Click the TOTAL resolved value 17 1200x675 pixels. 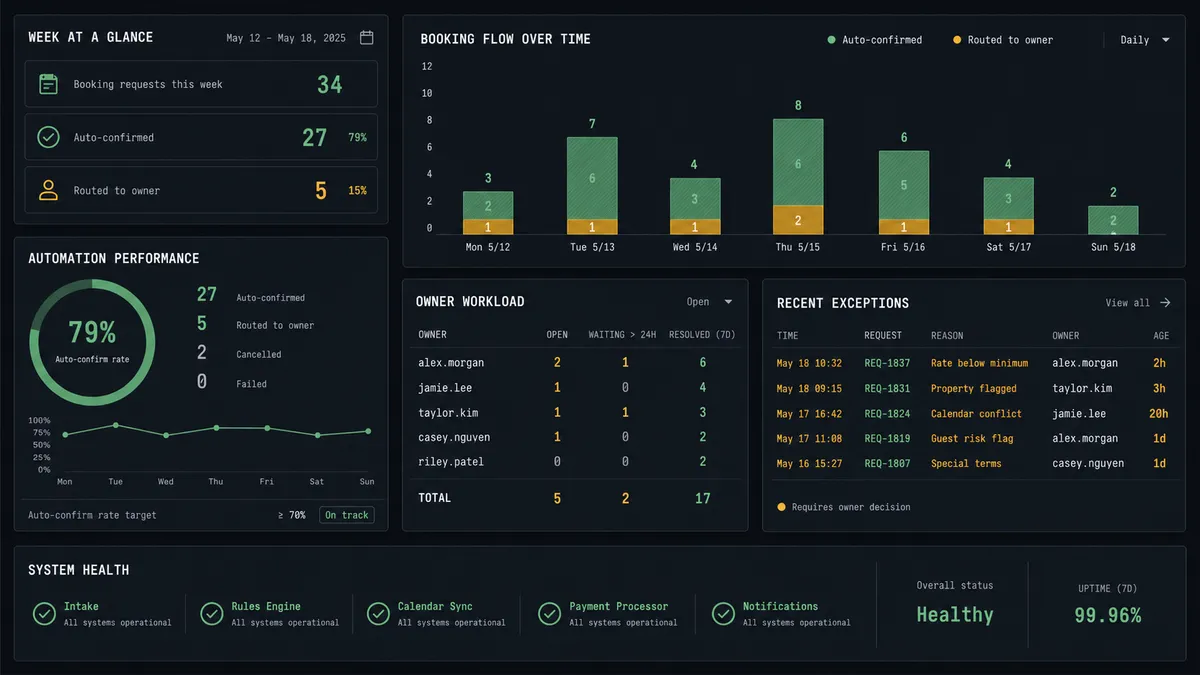point(703,498)
